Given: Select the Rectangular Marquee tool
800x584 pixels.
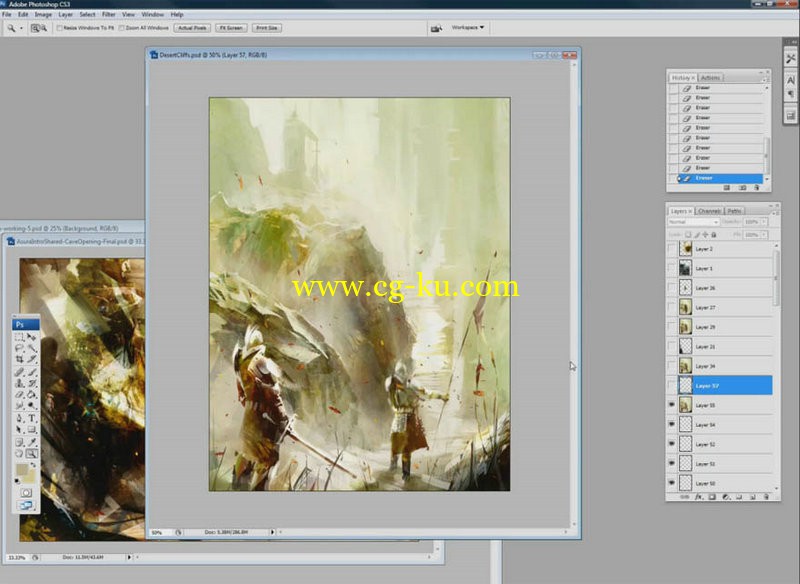Looking at the screenshot, I should [19, 338].
